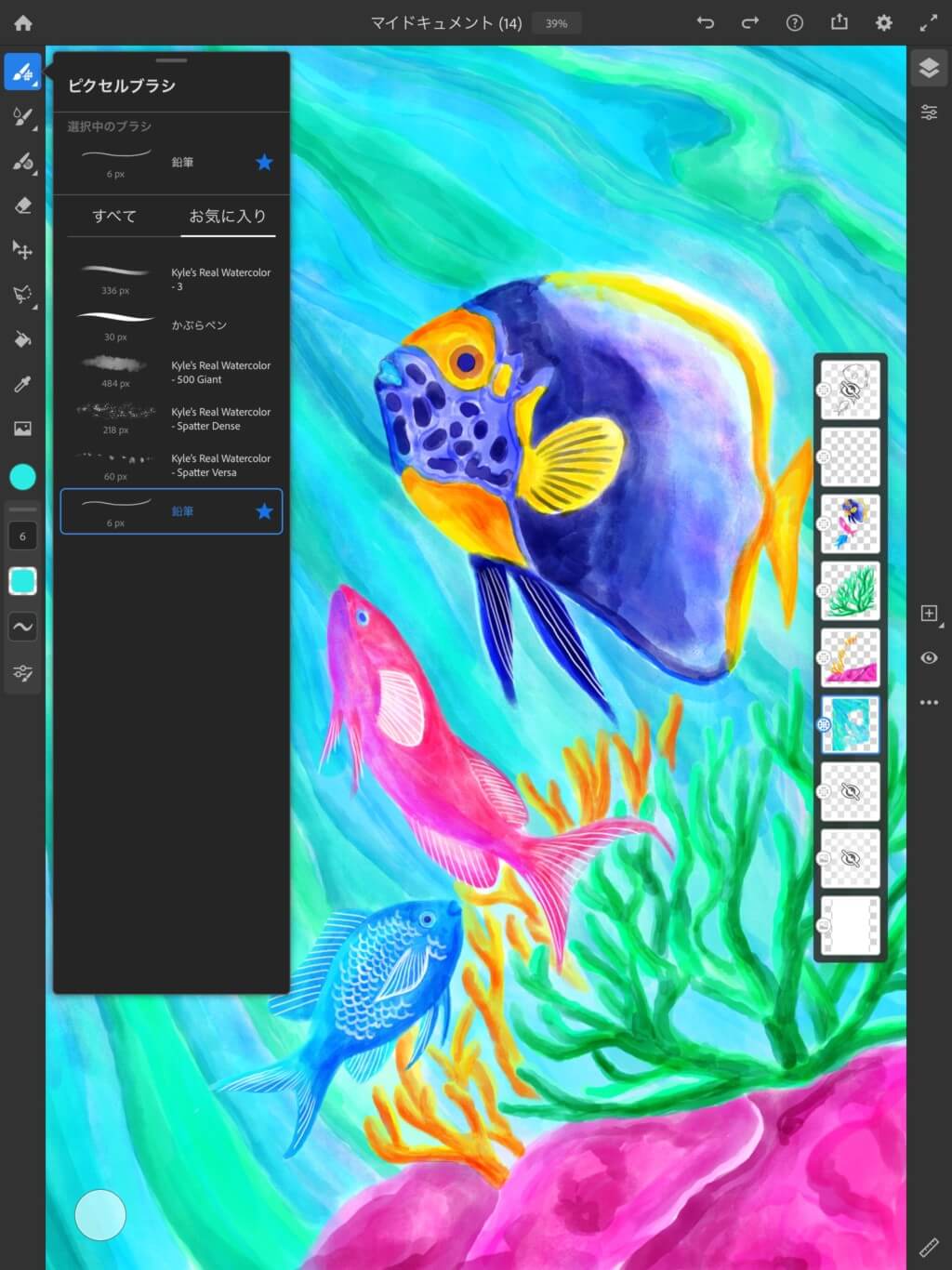This screenshot has width=952, height=1270.
Task: Open app settings gear
Action: 884,23
